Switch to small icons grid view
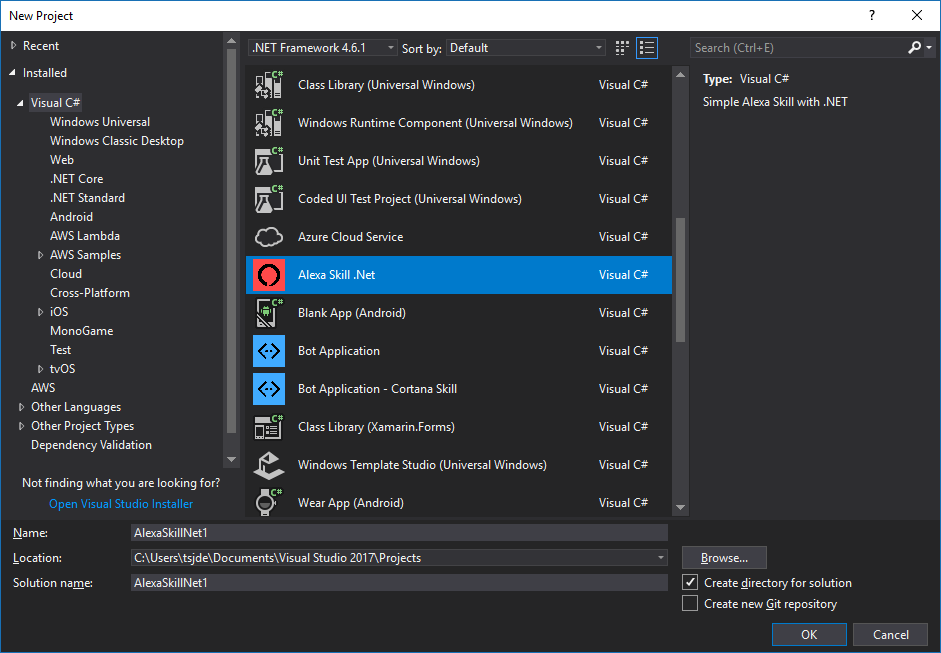The width and height of the screenshot is (941, 653). [x=623, y=48]
